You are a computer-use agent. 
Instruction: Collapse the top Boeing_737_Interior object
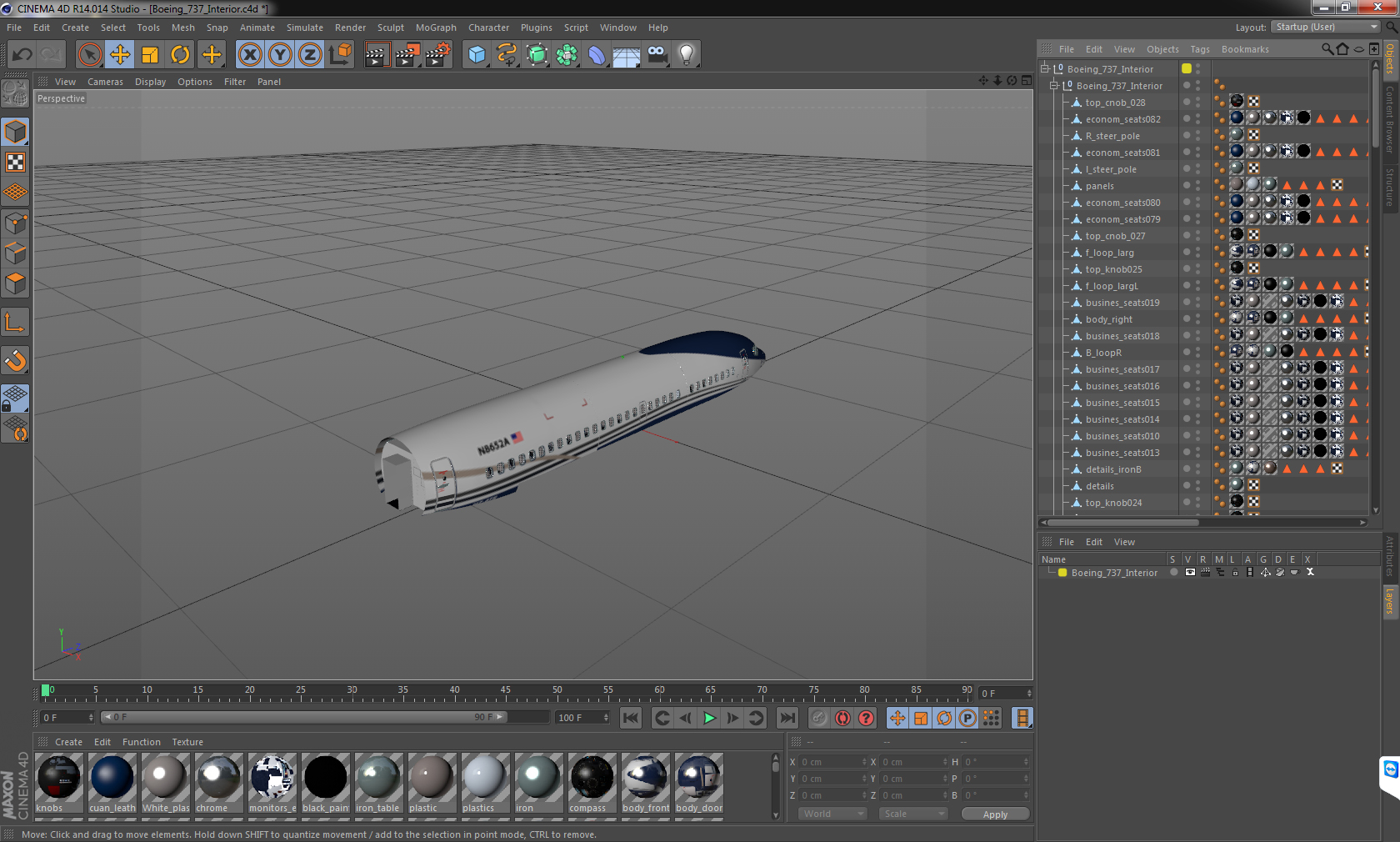[1044, 68]
